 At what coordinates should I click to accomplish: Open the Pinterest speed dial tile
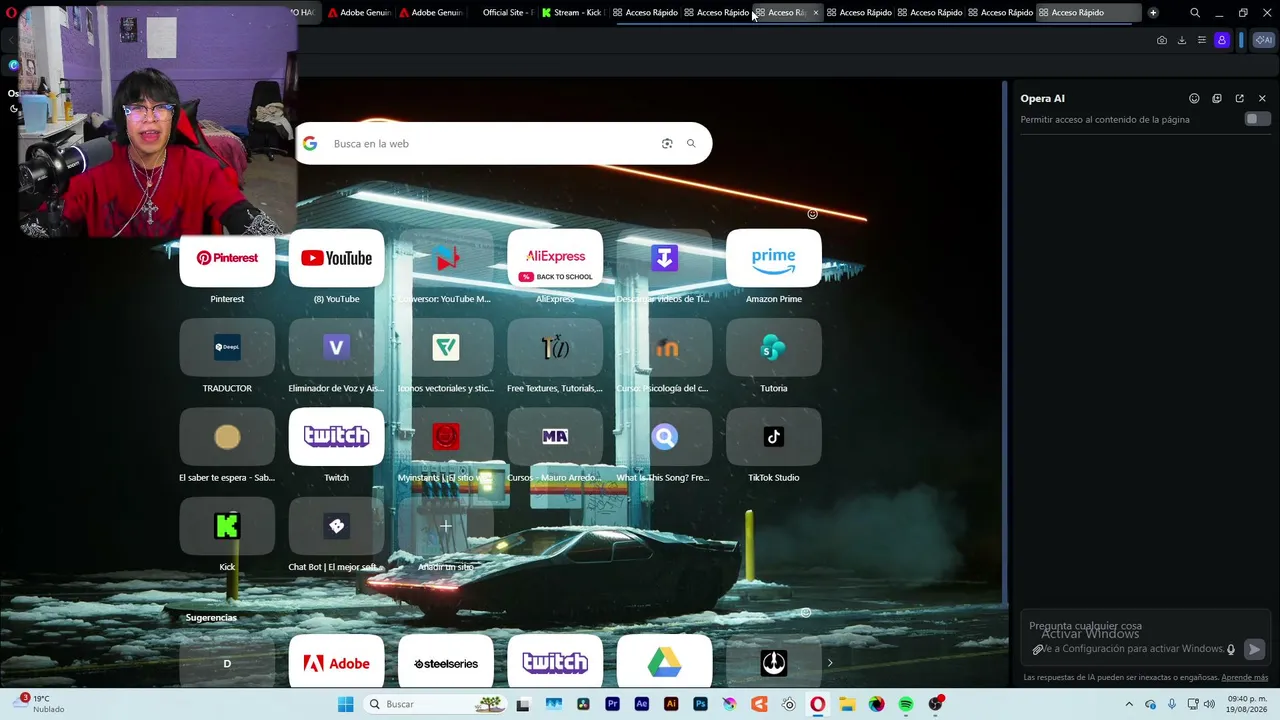227,258
